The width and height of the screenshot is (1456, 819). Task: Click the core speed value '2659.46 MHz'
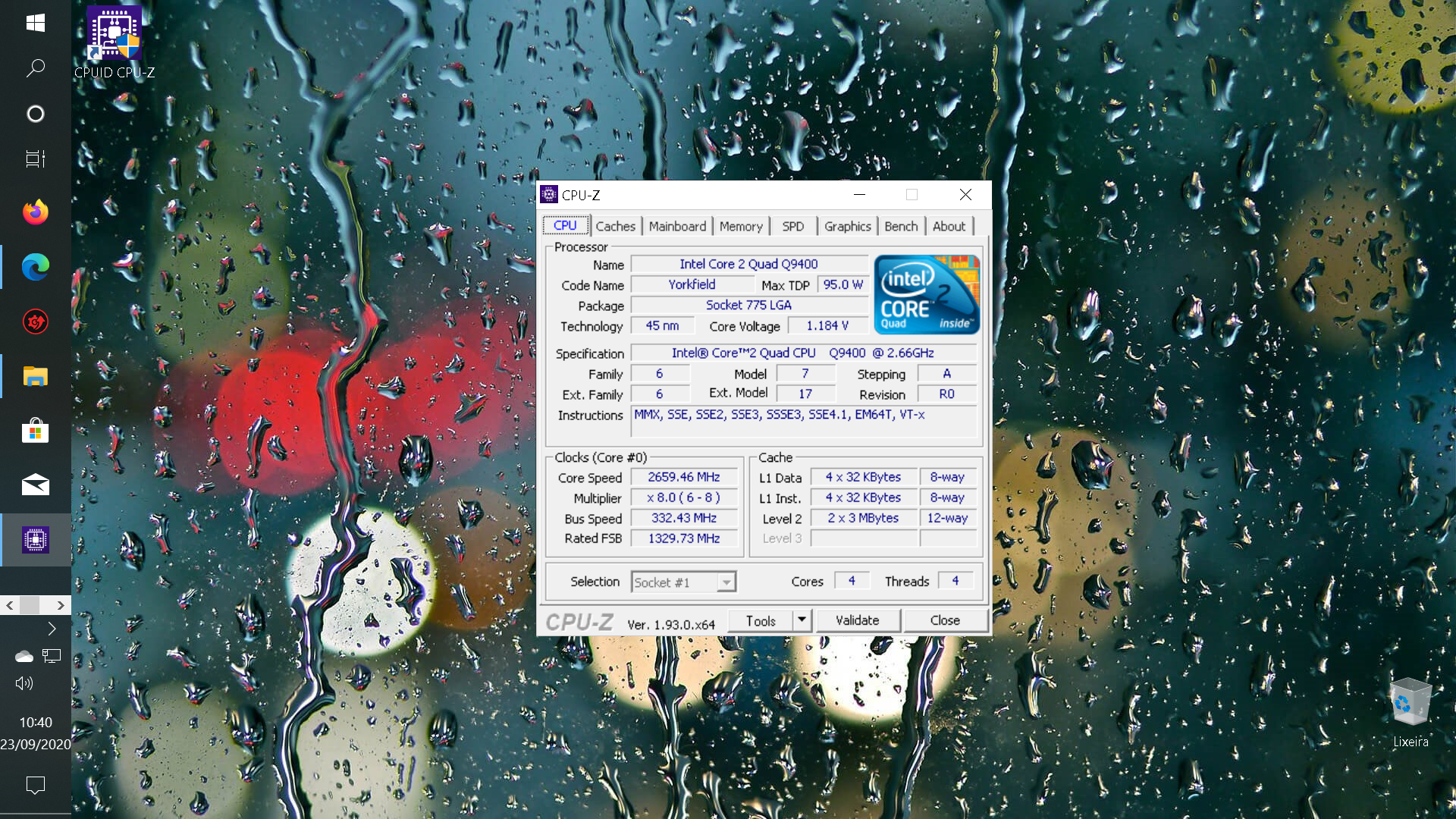coord(684,477)
